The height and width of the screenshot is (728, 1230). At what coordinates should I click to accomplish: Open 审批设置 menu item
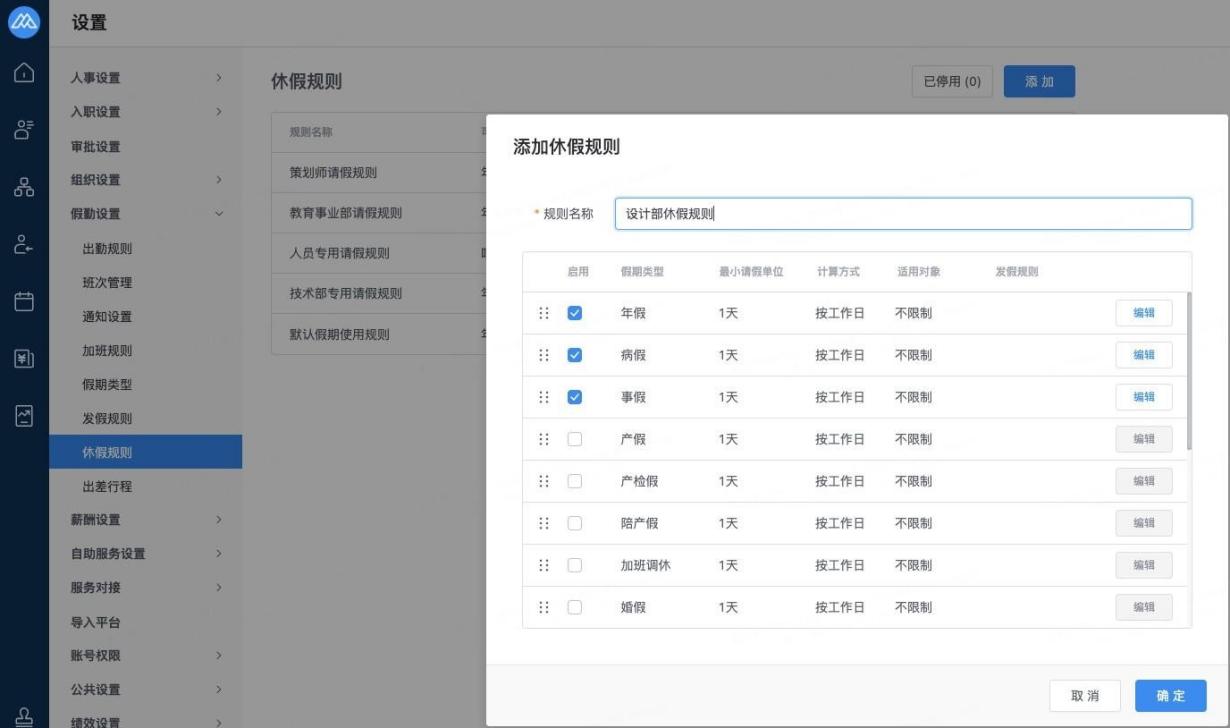(x=145, y=147)
